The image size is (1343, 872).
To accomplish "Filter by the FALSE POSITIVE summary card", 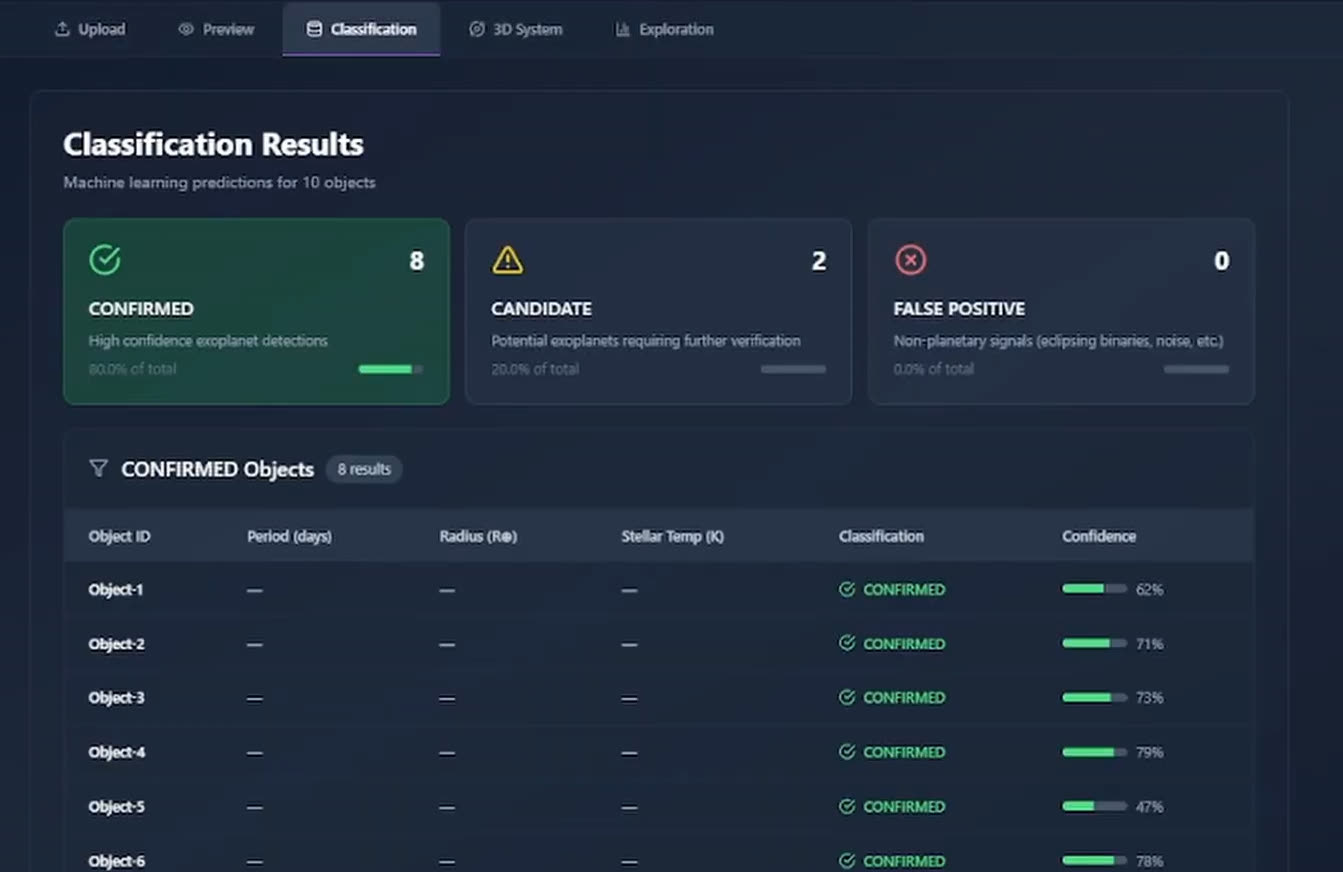I will tap(1061, 311).
